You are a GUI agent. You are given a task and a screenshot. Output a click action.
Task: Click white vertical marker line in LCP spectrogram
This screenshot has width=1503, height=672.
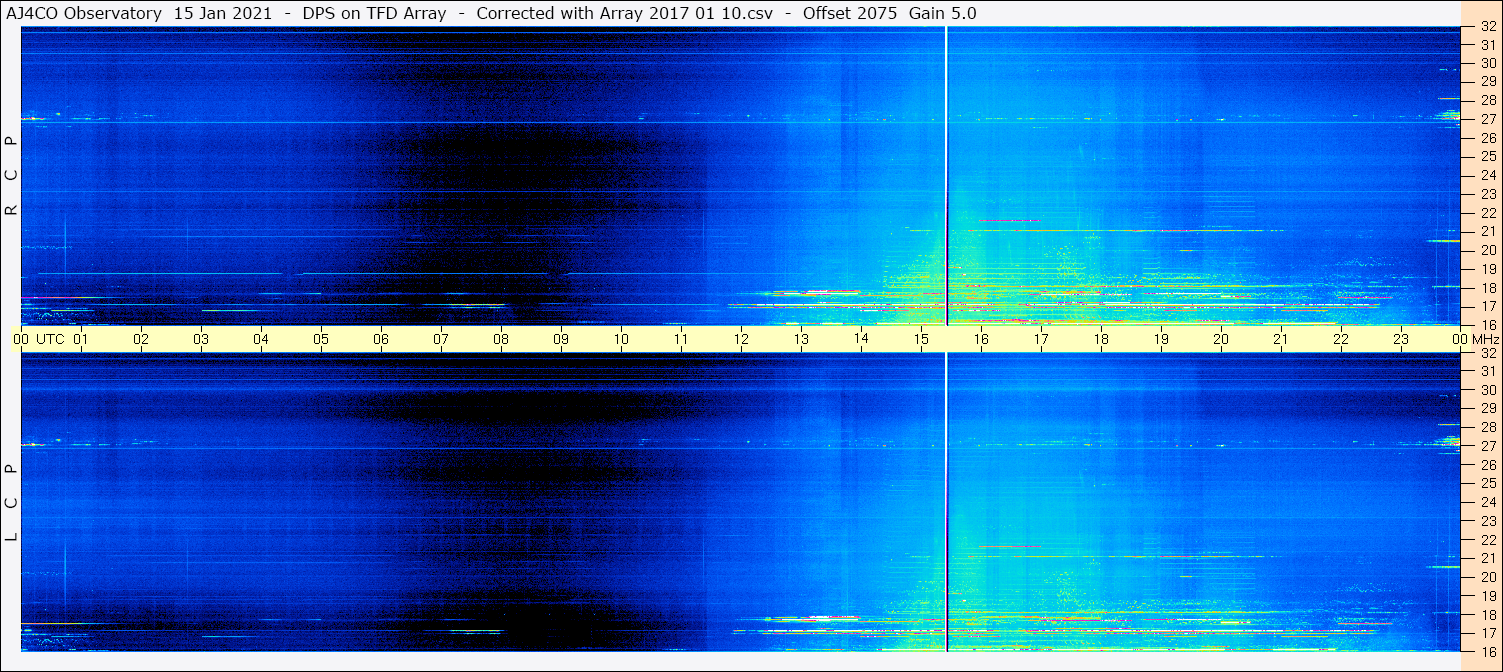tap(946, 502)
